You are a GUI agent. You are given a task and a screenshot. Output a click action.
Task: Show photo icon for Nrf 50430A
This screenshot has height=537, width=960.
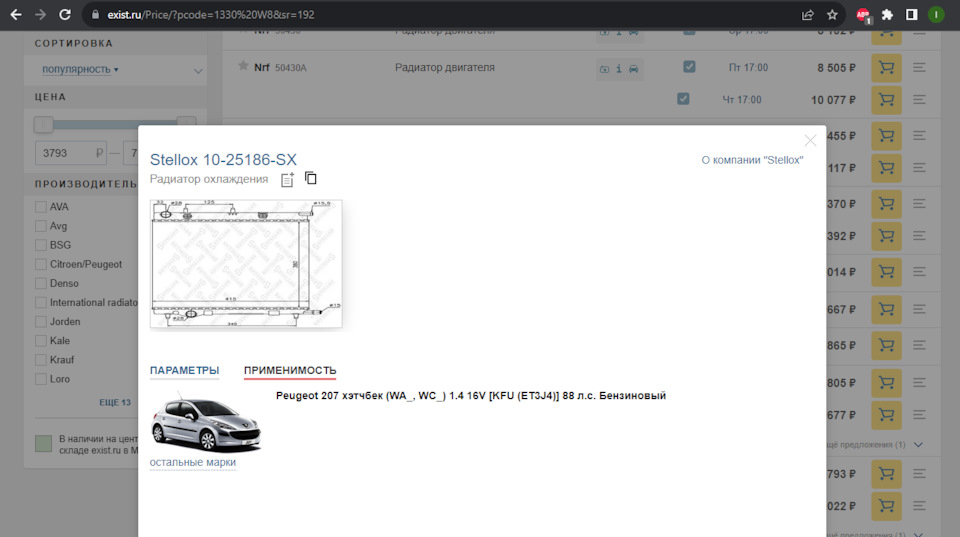pos(604,69)
